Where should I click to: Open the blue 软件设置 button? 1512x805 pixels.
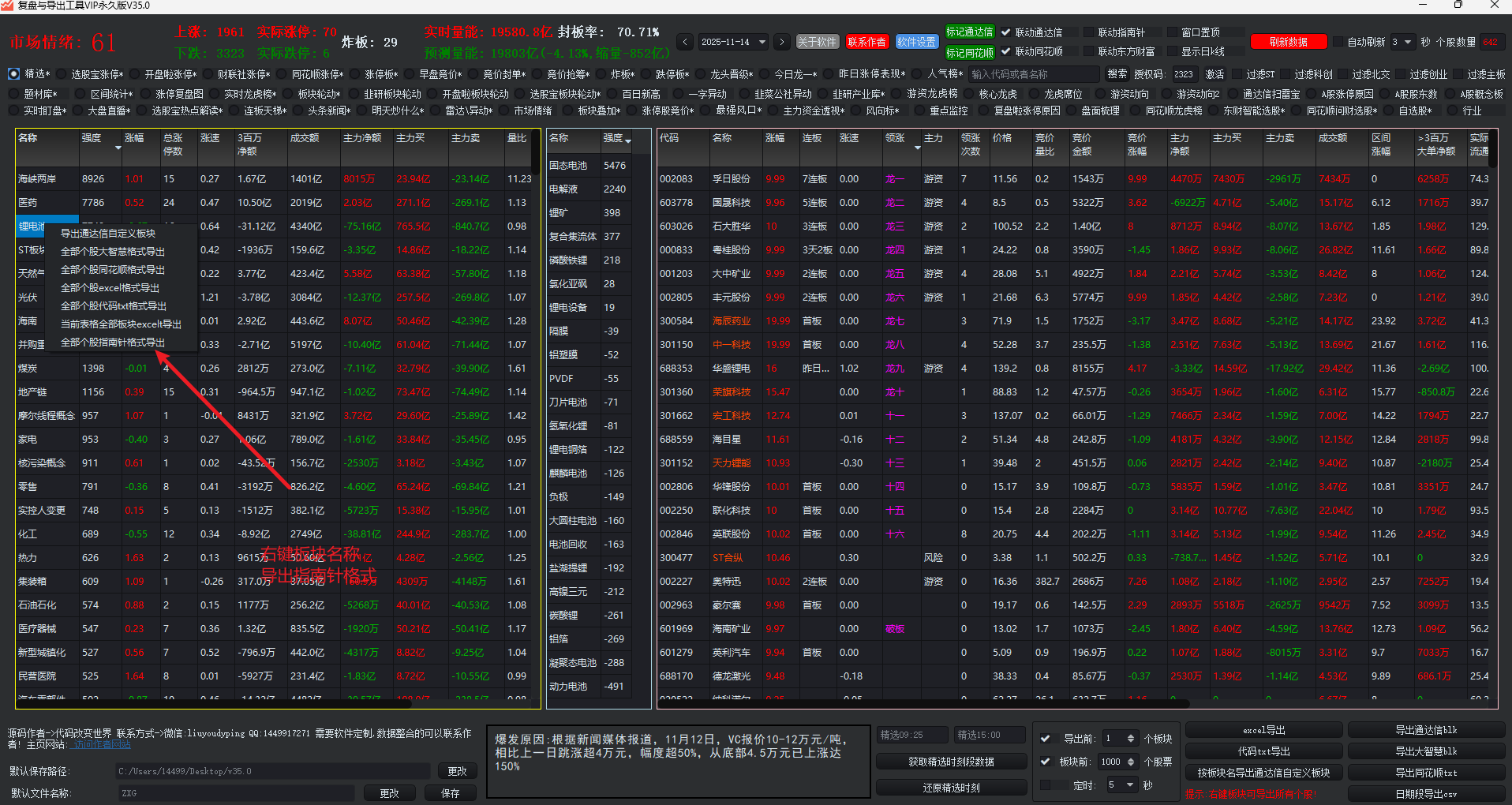(916, 42)
